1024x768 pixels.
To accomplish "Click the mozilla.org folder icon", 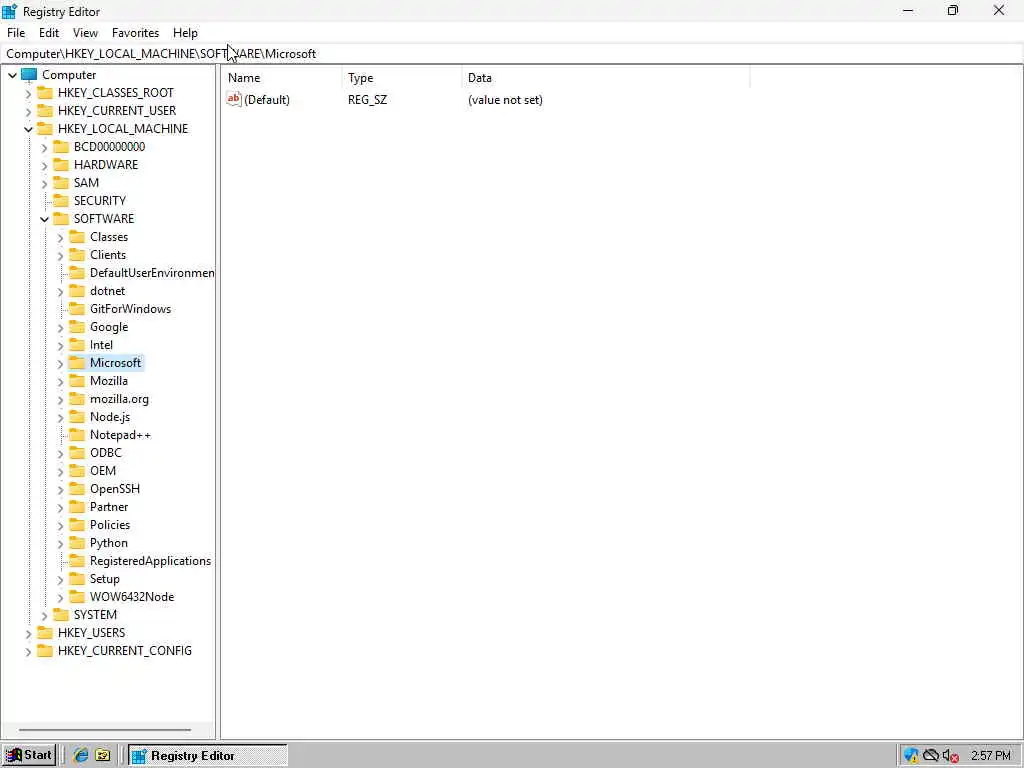I will click(x=77, y=398).
